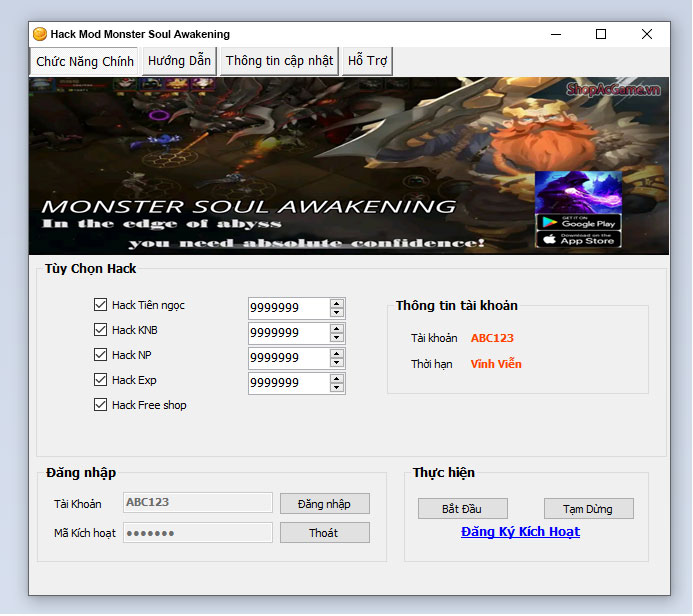The width and height of the screenshot is (693, 616).
Task: Decrease the Hack Tiên ngọc value with the down arrow
Action: click(x=337, y=313)
